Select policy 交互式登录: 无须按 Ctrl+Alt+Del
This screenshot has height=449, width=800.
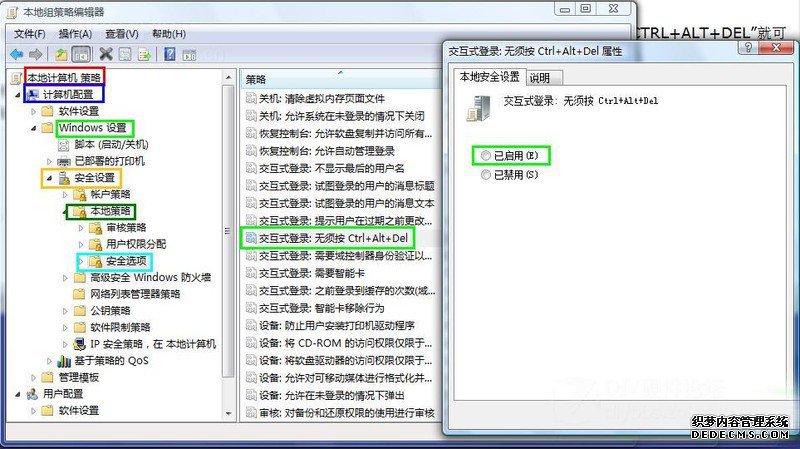point(333,238)
